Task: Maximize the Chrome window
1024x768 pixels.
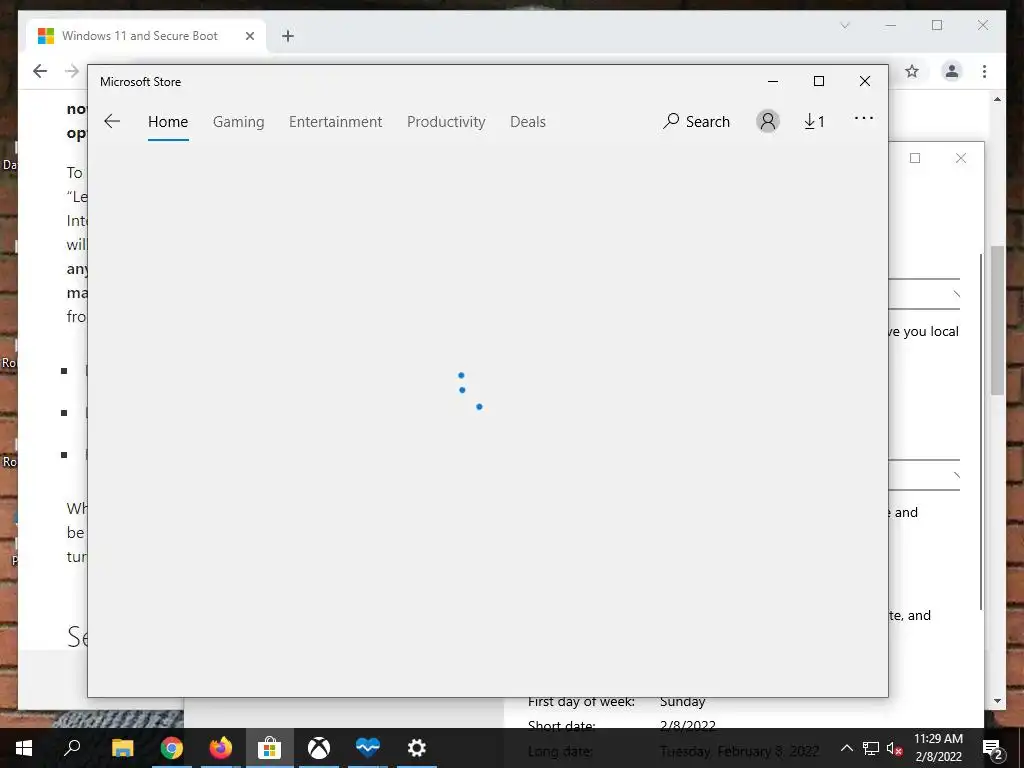Action: [937, 25]
